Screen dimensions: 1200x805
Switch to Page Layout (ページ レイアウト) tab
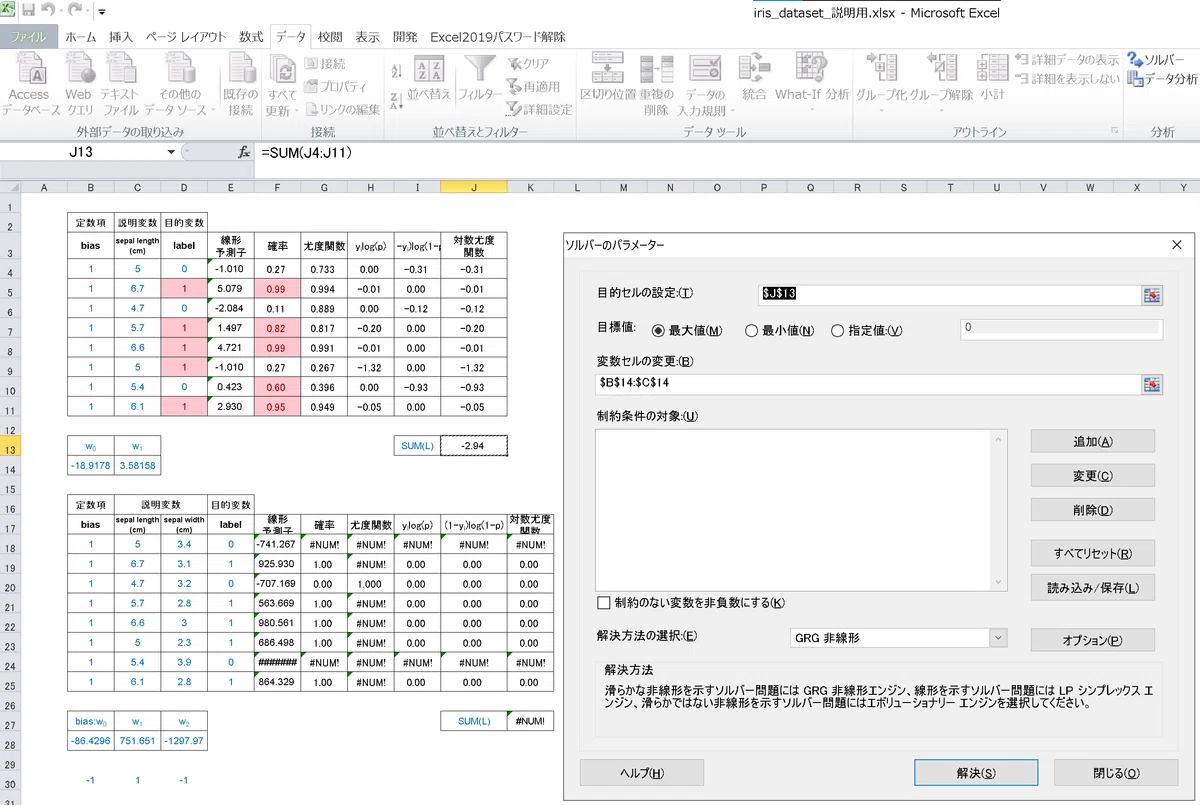[186, 37]
